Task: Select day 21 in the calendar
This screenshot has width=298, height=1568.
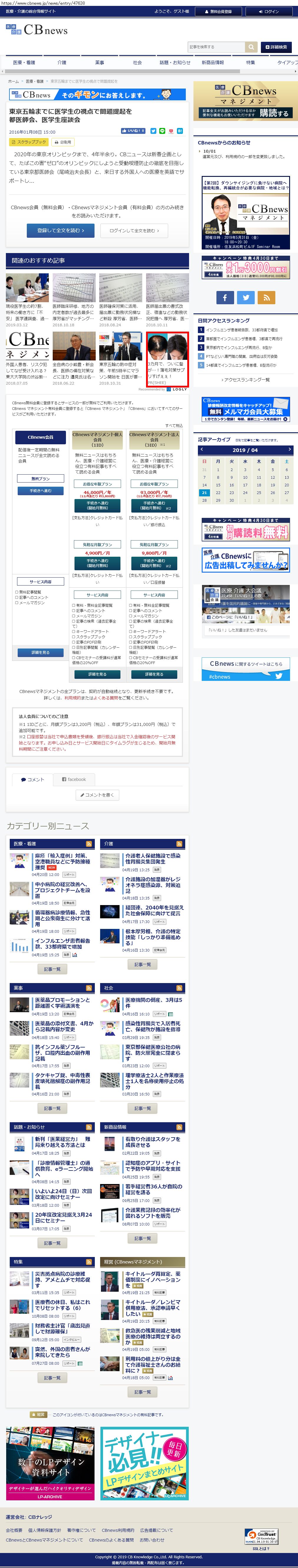Action: [x=204, y=493]
